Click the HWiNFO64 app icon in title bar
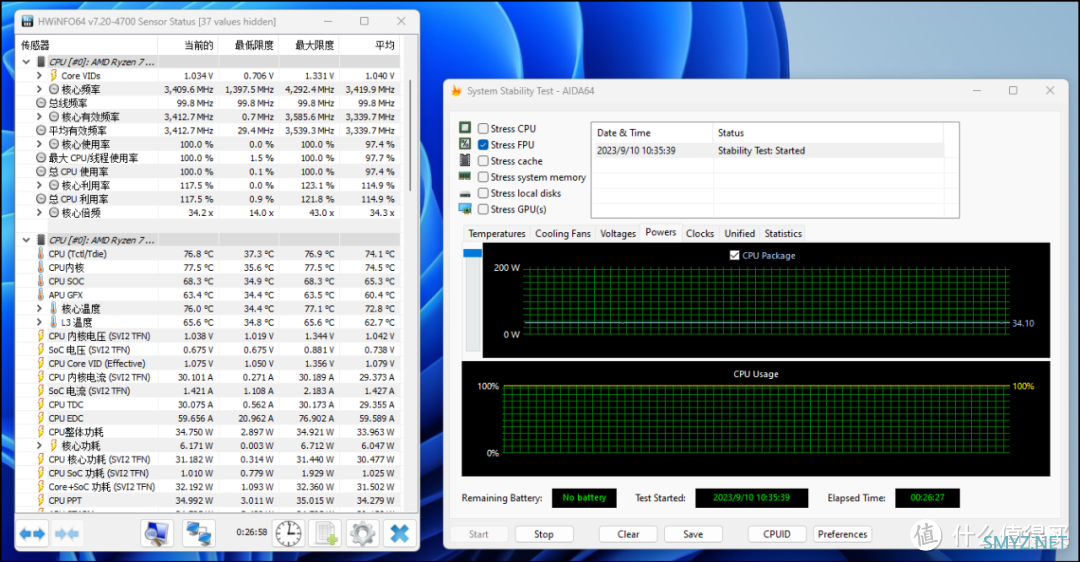This screenshot has height=562, width=1080. [28, 21]
